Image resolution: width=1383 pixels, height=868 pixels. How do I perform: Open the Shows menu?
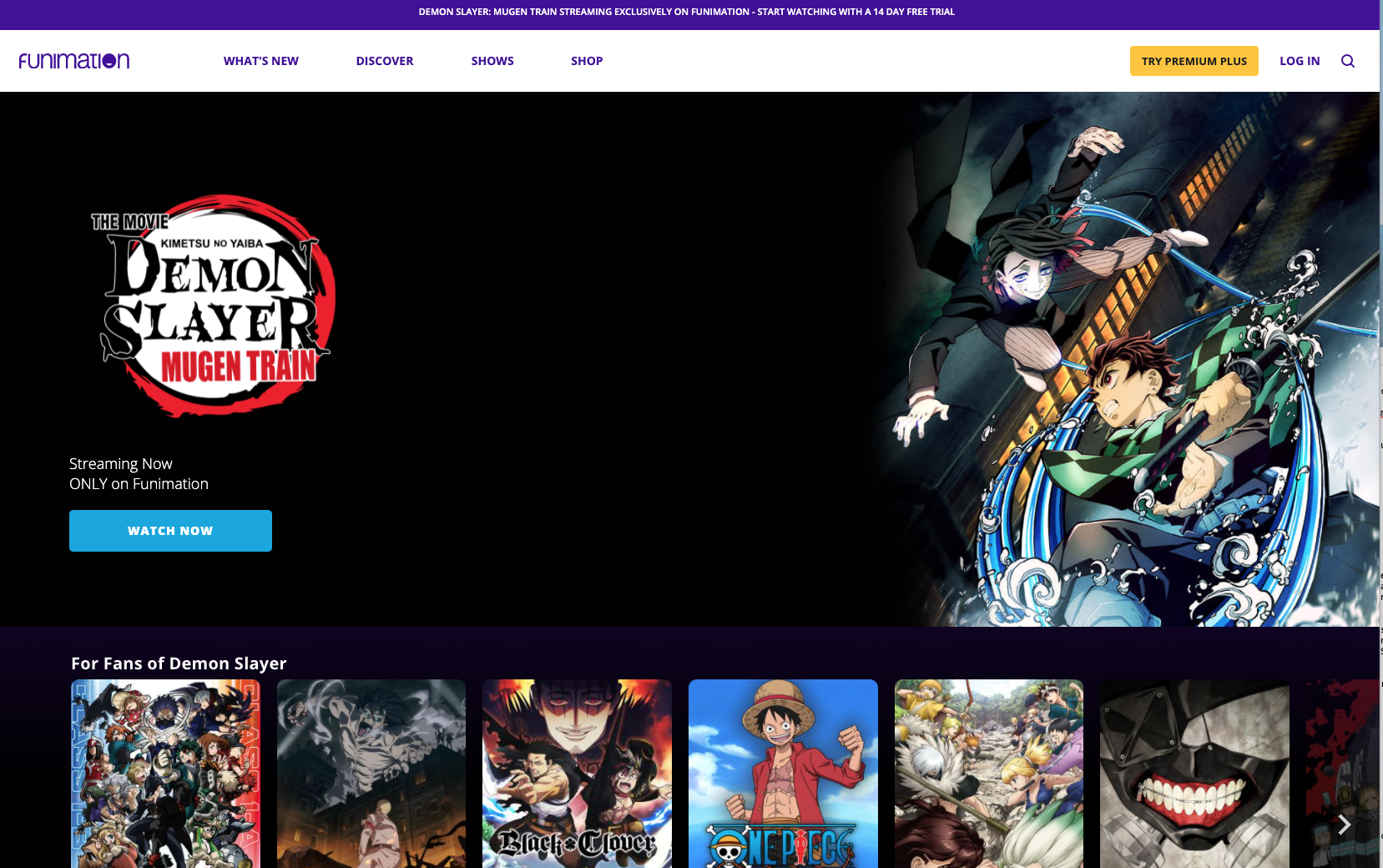(x=492, y=61)
